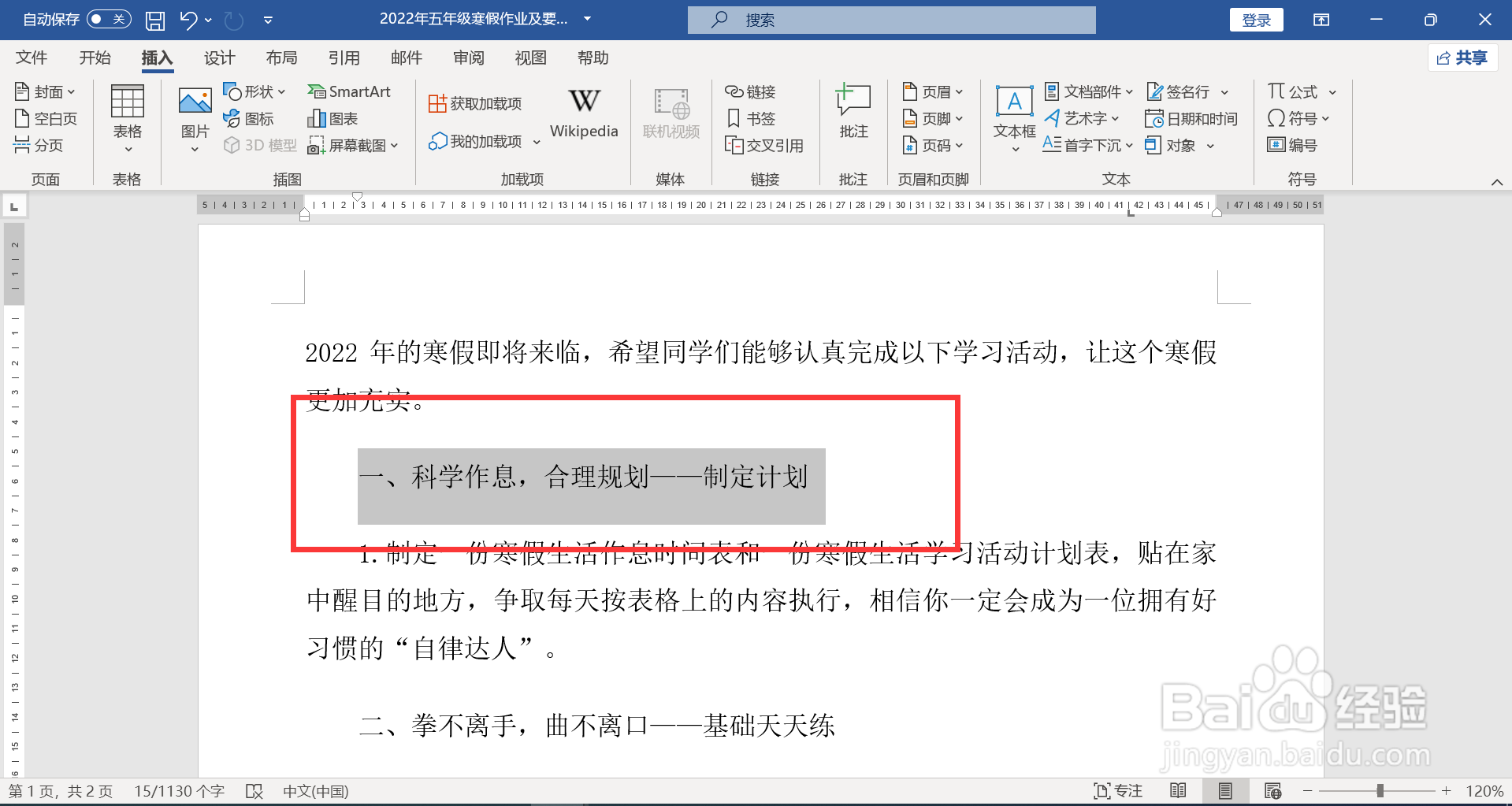
Task: Click inside the 搜索 search box
Action: coord(890,19)
